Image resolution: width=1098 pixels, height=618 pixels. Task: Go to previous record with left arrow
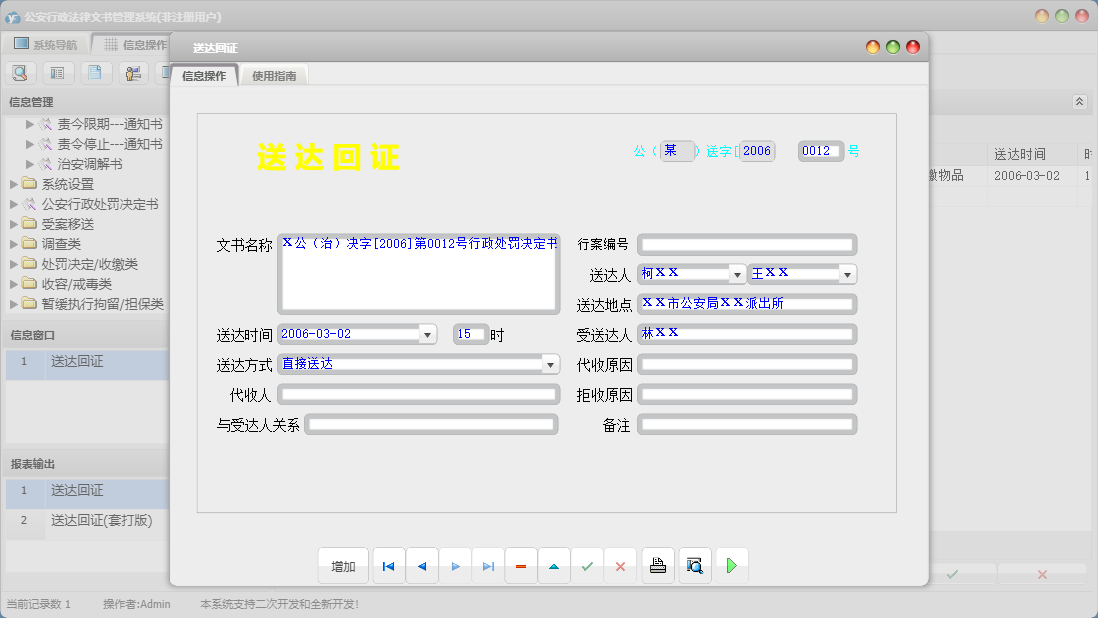pos(422,566)
